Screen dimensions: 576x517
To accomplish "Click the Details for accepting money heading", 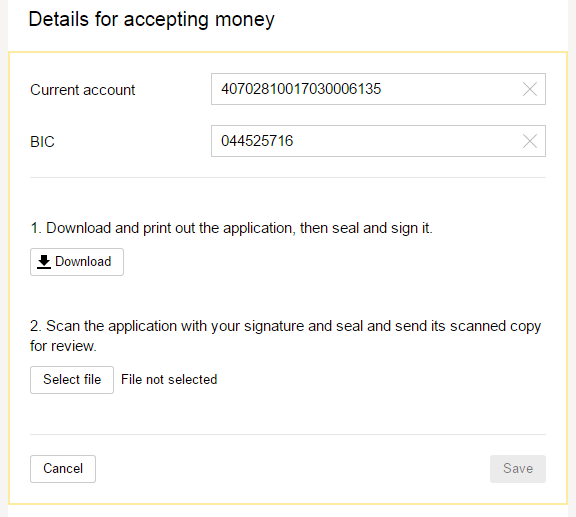I will (151, 19).
